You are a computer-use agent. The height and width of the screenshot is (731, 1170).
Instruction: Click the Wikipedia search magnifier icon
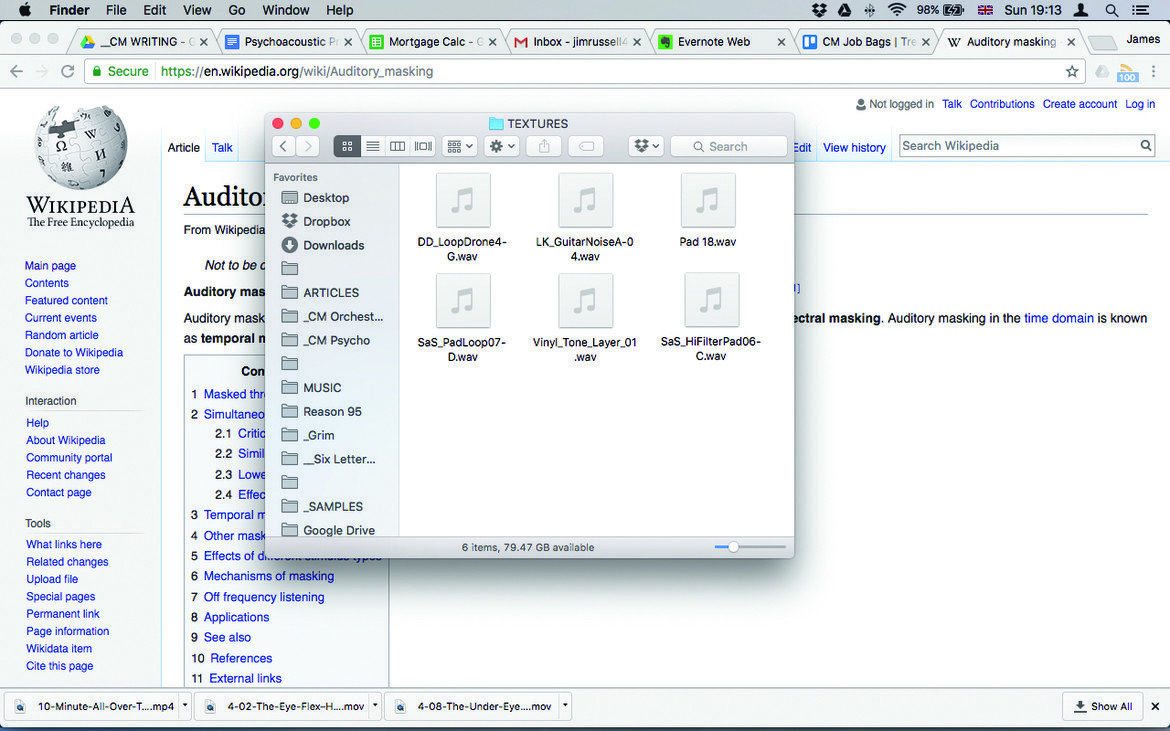1146,145
